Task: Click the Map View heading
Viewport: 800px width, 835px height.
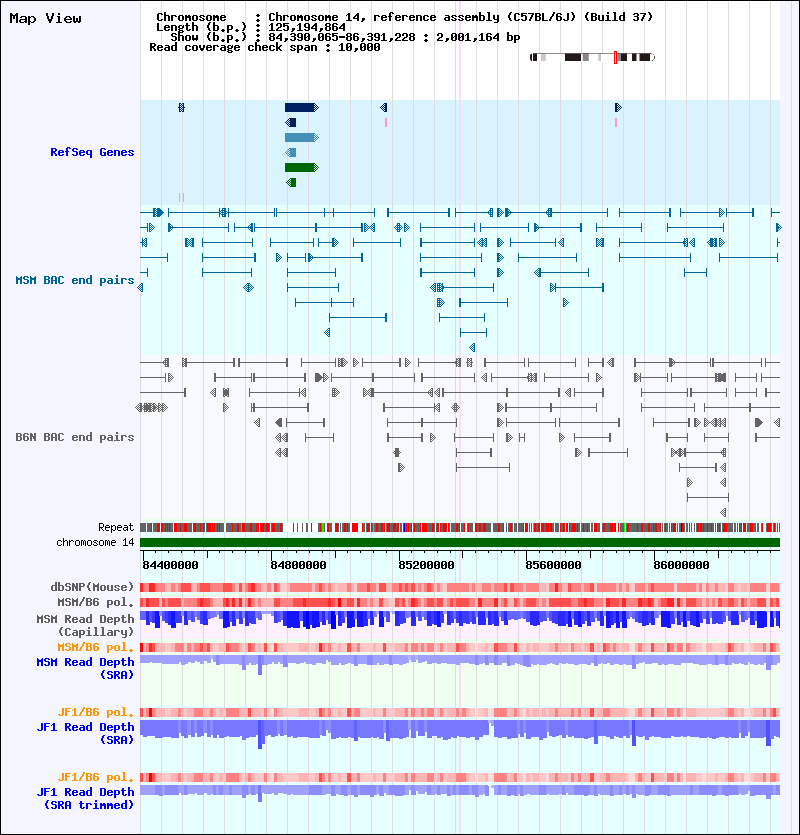Action: click(x=45, y=19)
